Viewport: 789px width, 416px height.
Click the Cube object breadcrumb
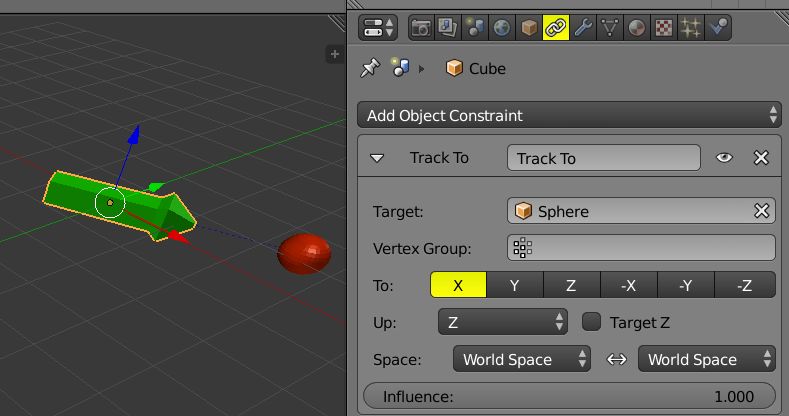click(x=476, y=68)
